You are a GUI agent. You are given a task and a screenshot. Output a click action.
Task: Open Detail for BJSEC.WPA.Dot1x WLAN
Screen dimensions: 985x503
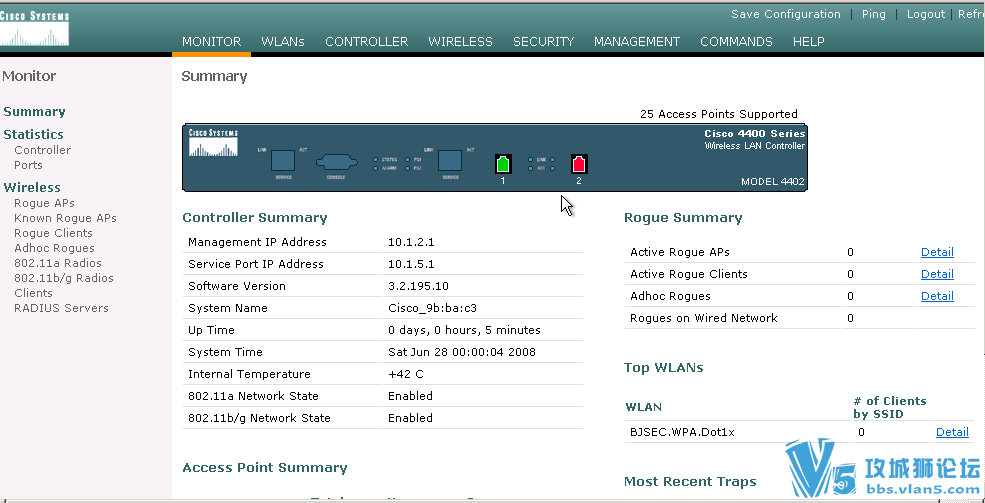(x=952, y=432)
